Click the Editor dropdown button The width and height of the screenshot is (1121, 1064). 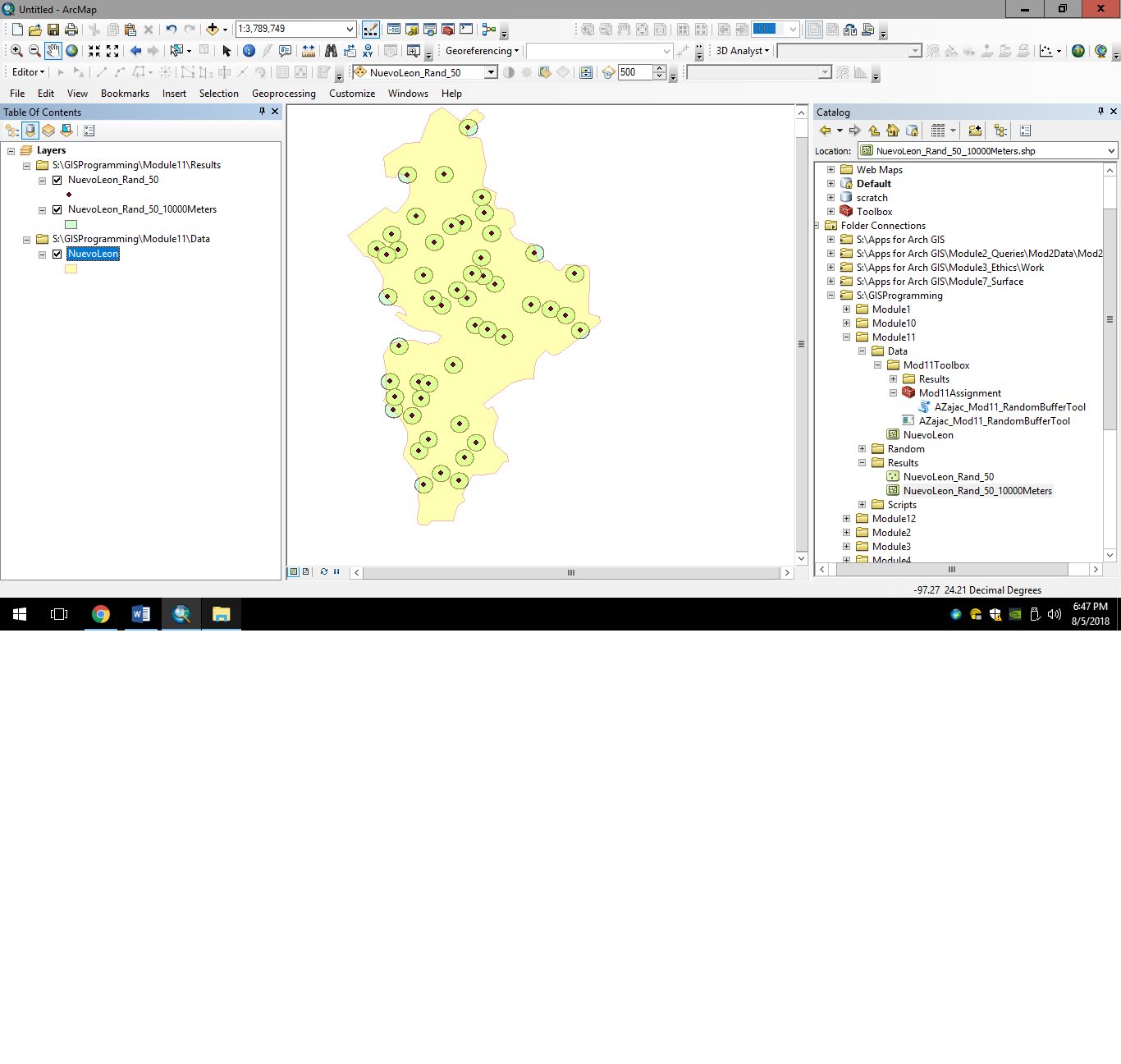[x=27, y=72]
